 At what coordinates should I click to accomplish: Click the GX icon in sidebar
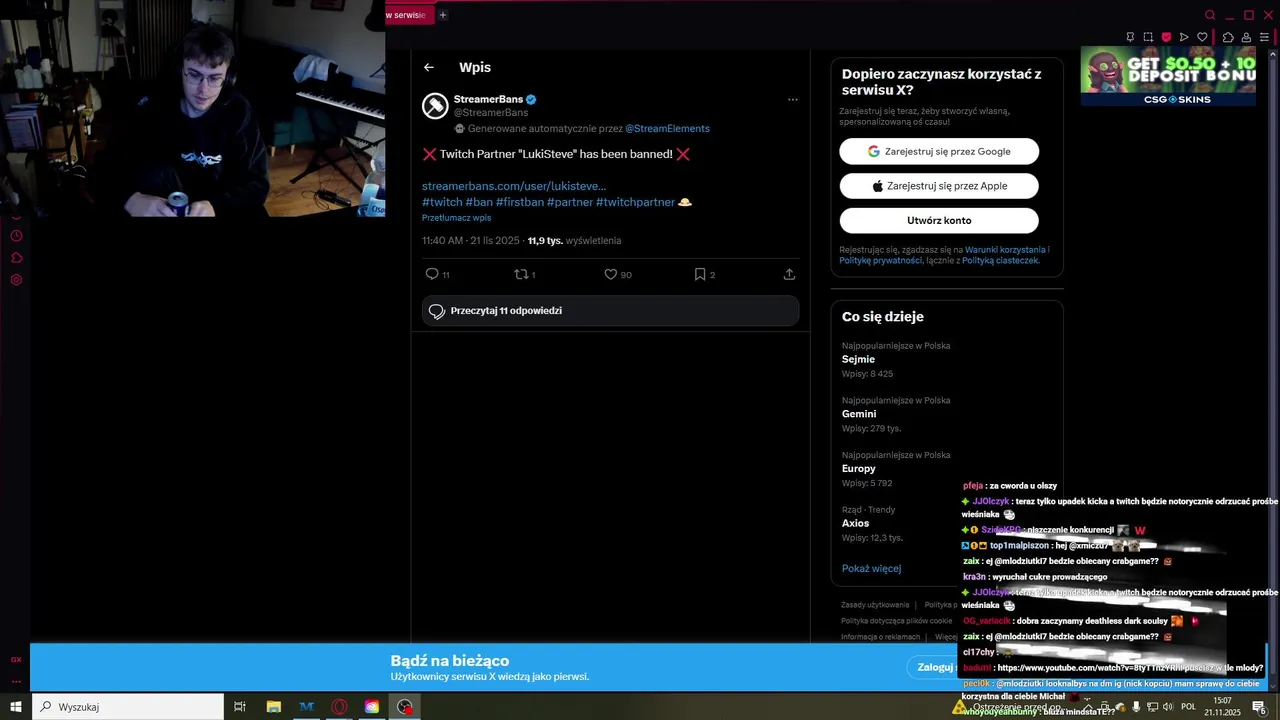[x=16, y=660]
